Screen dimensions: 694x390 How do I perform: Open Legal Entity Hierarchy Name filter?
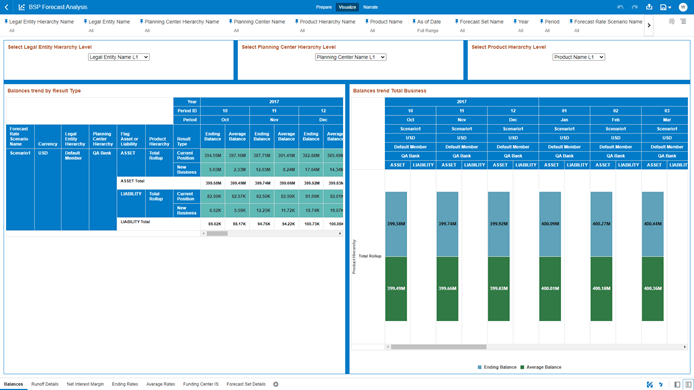click(41, 22)
